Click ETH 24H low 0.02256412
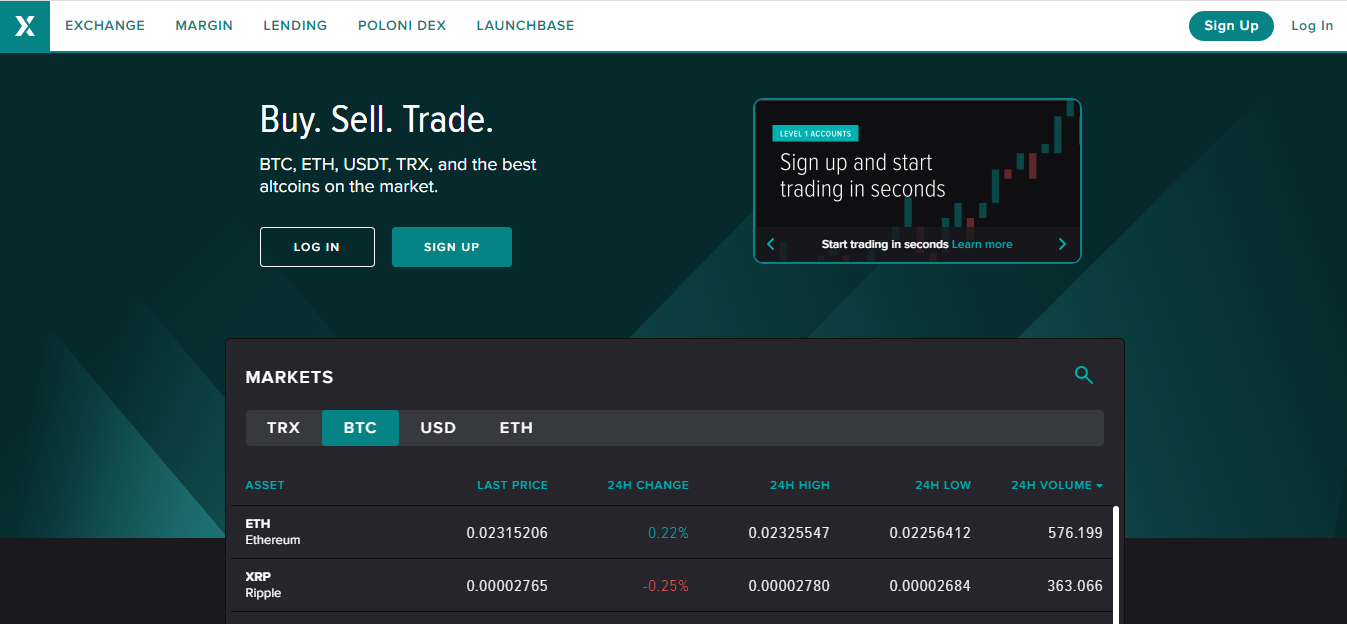This screenshot has width=1347, height=624. coord(930,533)
